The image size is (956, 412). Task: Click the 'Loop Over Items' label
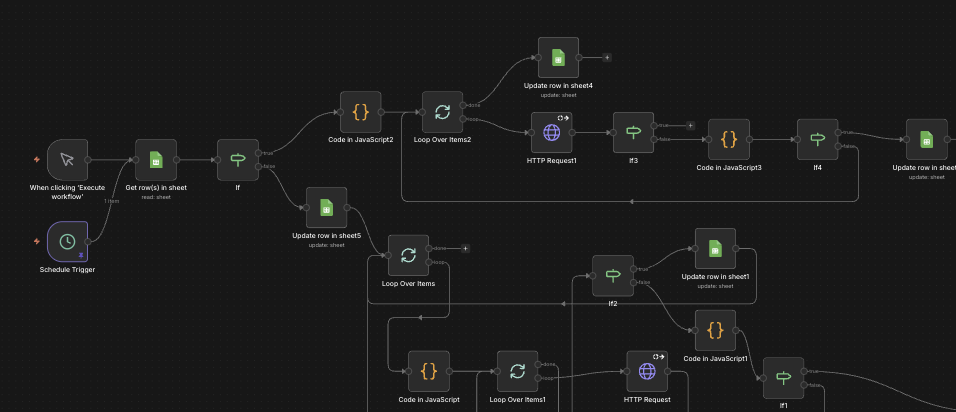408,283
